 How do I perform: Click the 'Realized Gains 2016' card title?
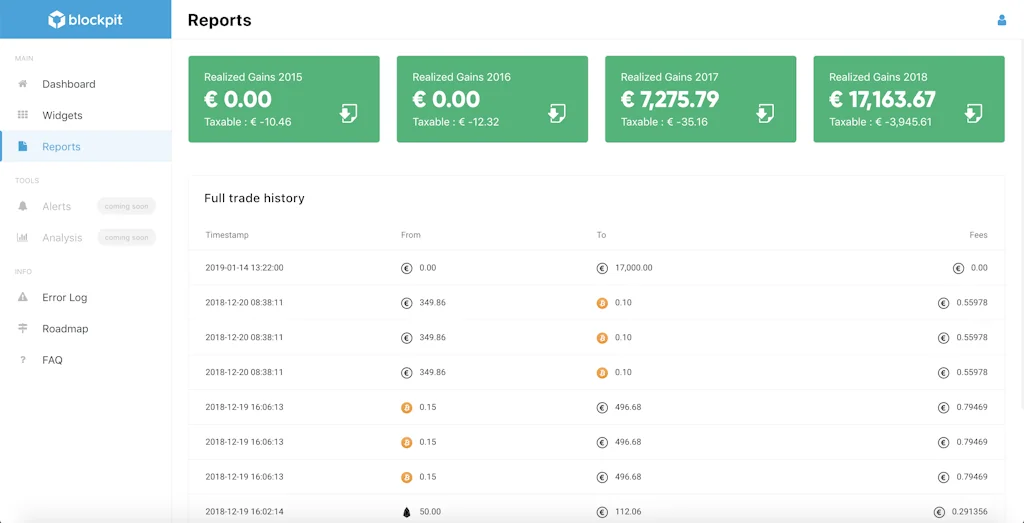point(461,77)
